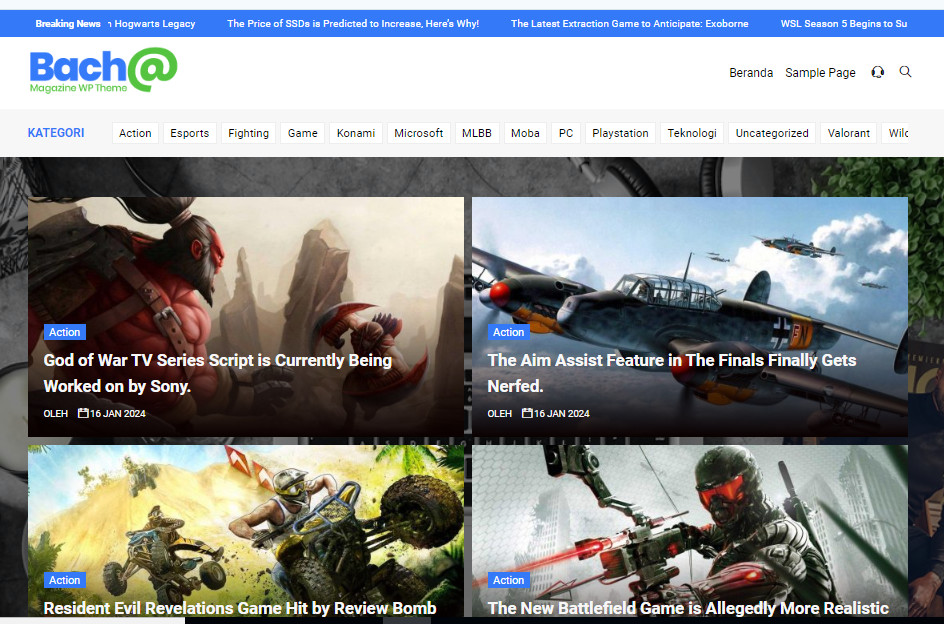Open The Finals Aim Assist article
The height and width of the screenshot is (624, 944).
click(x=671, y=373)
